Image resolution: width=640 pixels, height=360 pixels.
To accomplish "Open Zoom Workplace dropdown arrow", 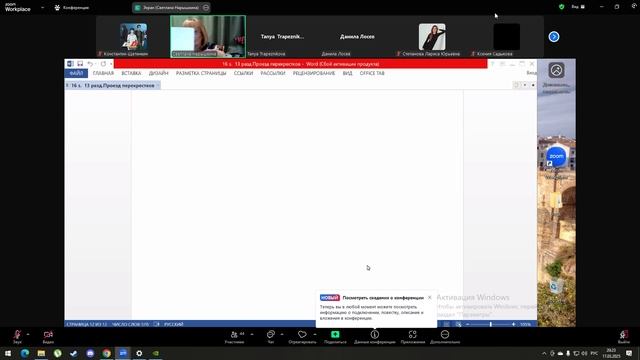I will point(42,7).
